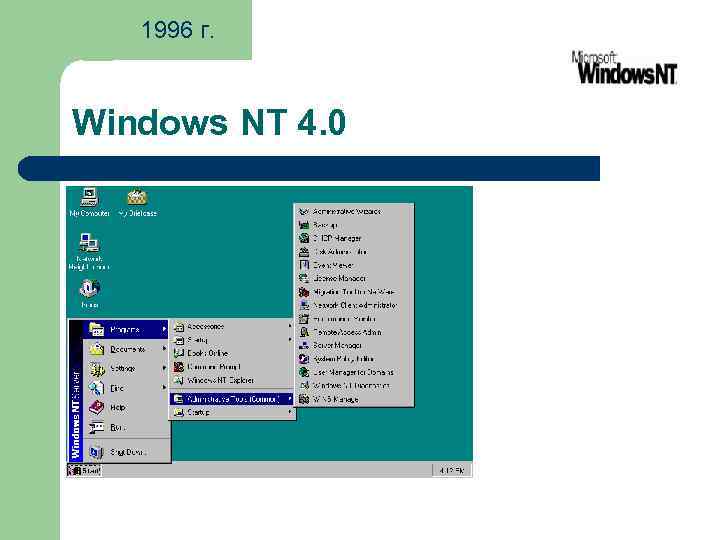Click the 4:12 PM taskbar clock

451,470
